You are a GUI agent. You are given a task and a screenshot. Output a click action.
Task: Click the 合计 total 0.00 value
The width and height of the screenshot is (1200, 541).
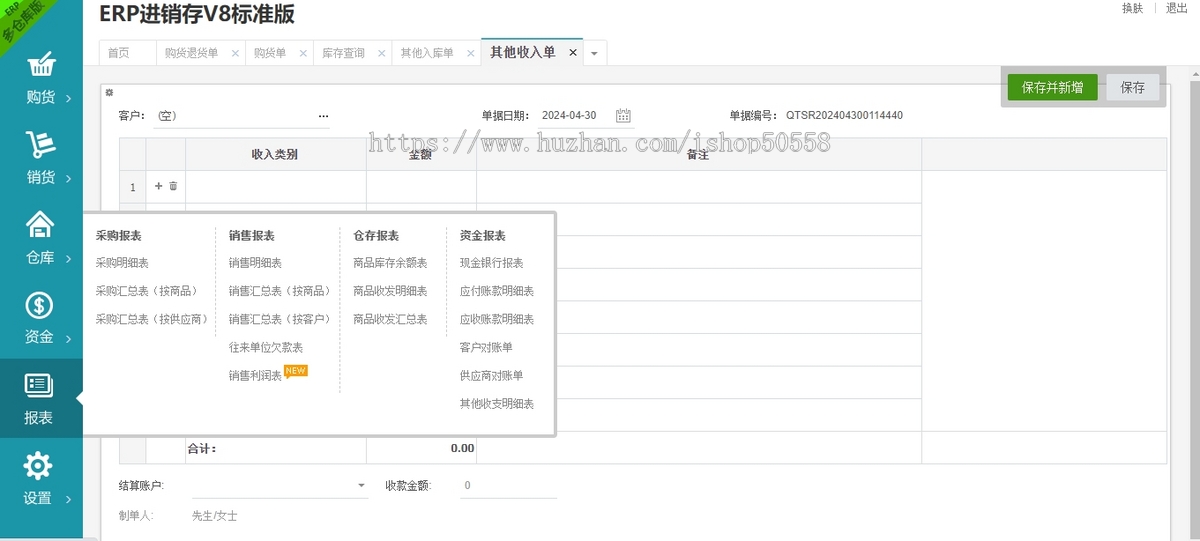pos(462,448)
